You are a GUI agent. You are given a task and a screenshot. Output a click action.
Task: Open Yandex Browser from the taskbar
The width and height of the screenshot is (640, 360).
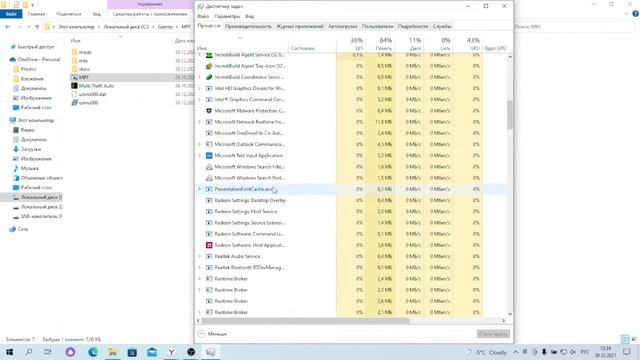coord(171,352)
